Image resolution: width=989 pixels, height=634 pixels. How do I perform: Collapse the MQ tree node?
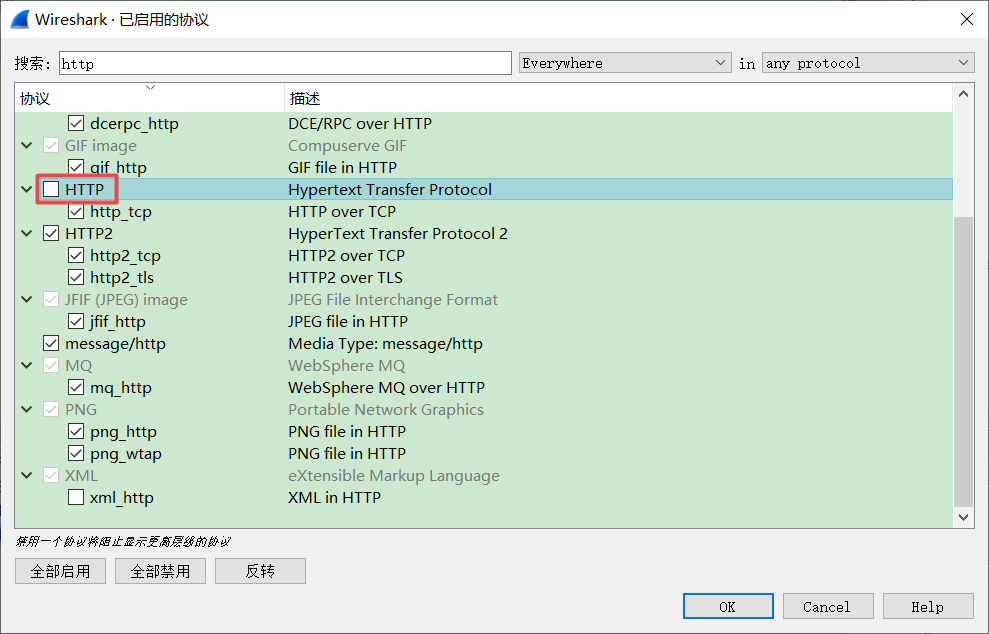tap(26, 365)
